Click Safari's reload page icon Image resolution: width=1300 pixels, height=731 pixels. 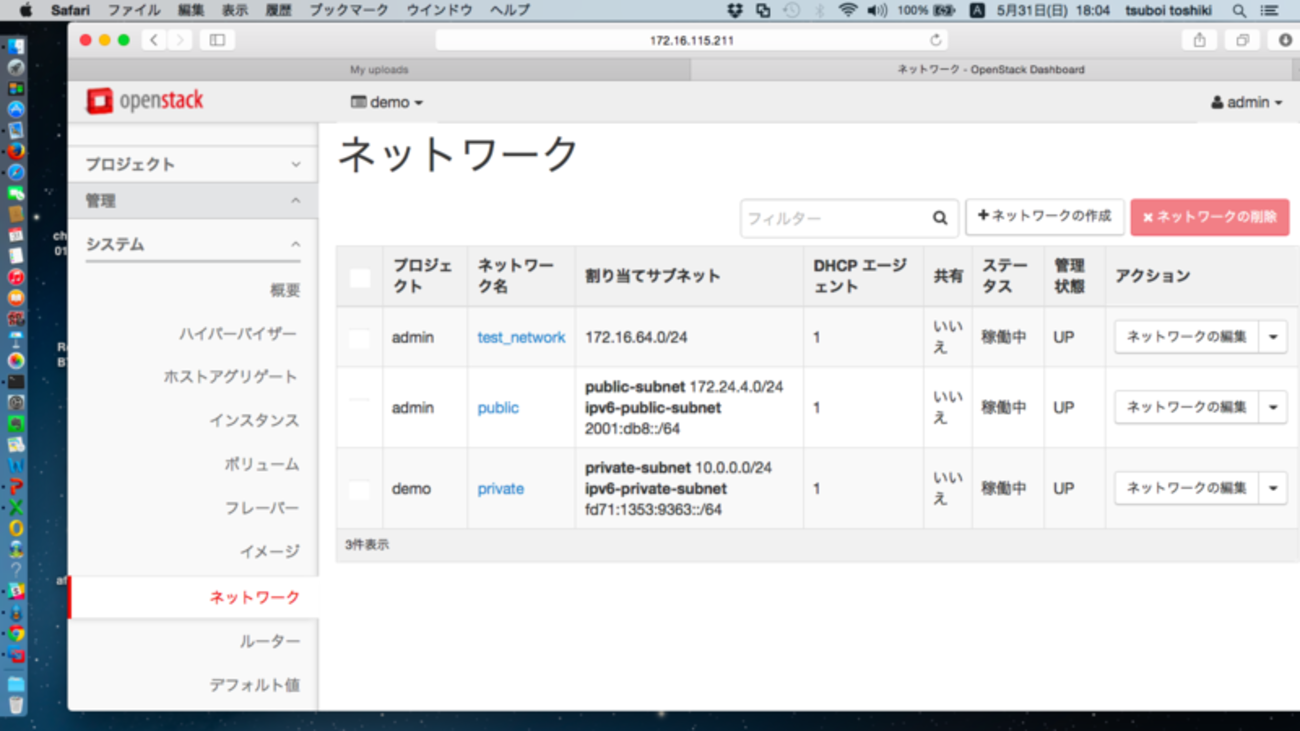point(935,40)
